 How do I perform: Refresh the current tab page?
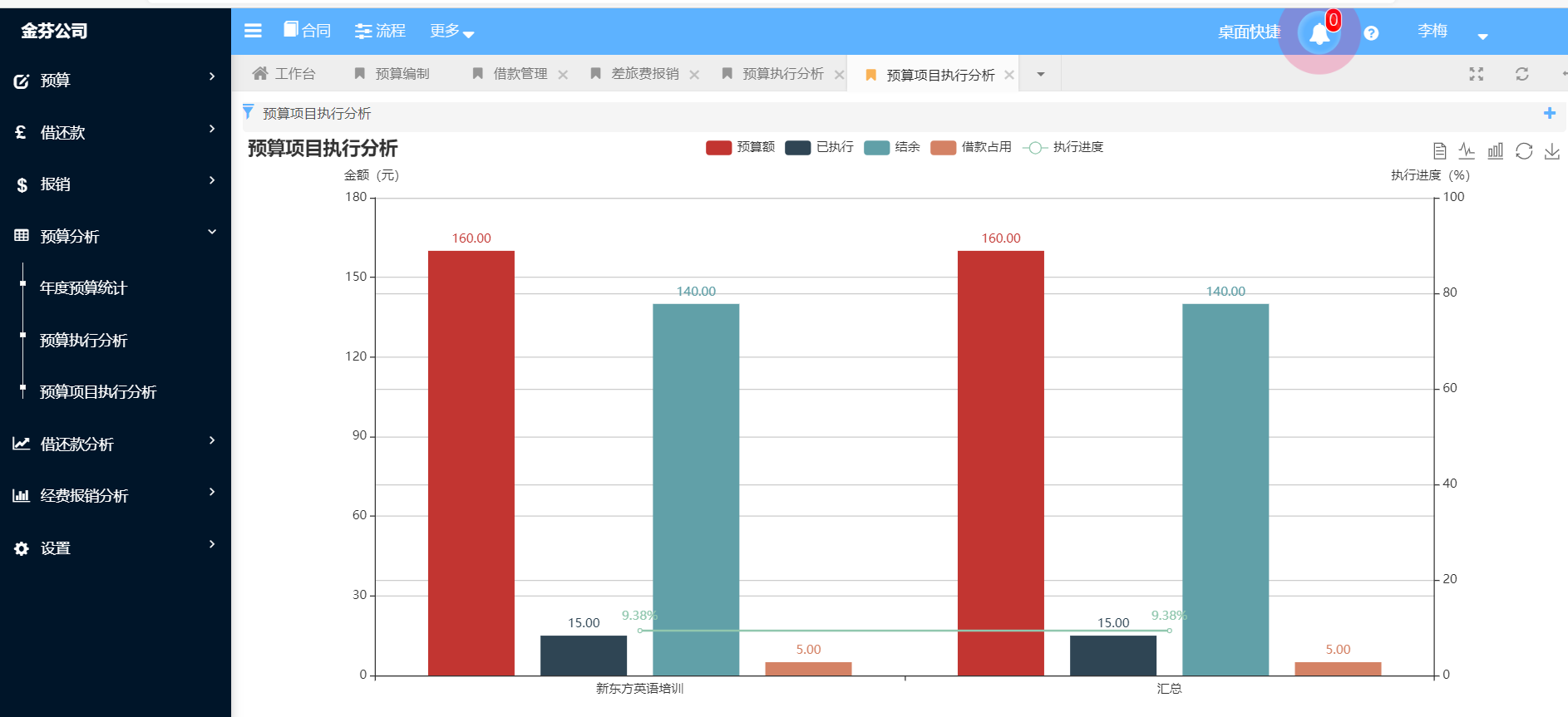click(x=1521, y=74)
